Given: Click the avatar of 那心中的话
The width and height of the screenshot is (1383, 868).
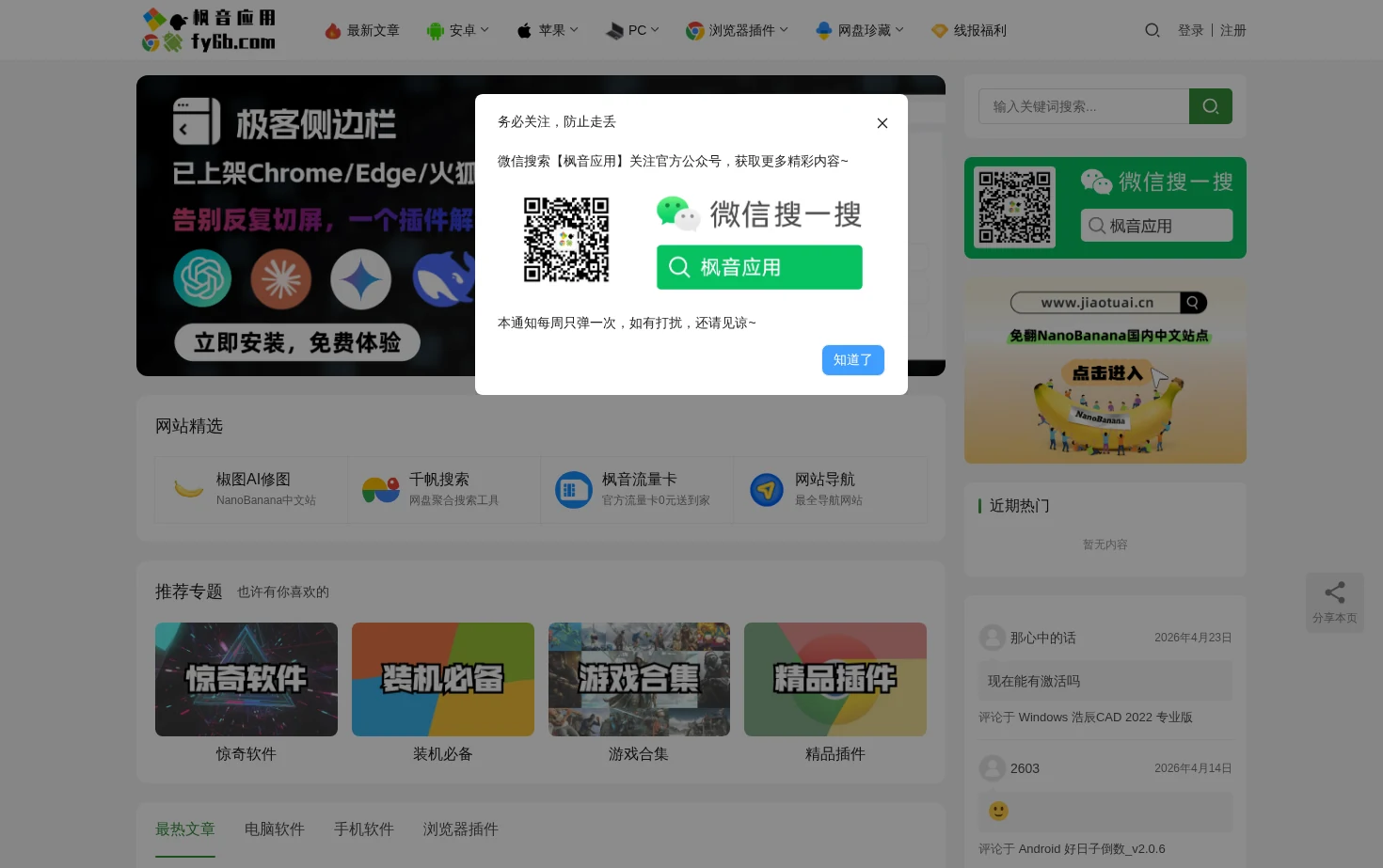Looking at the screenshot, I should pos(993,638).
